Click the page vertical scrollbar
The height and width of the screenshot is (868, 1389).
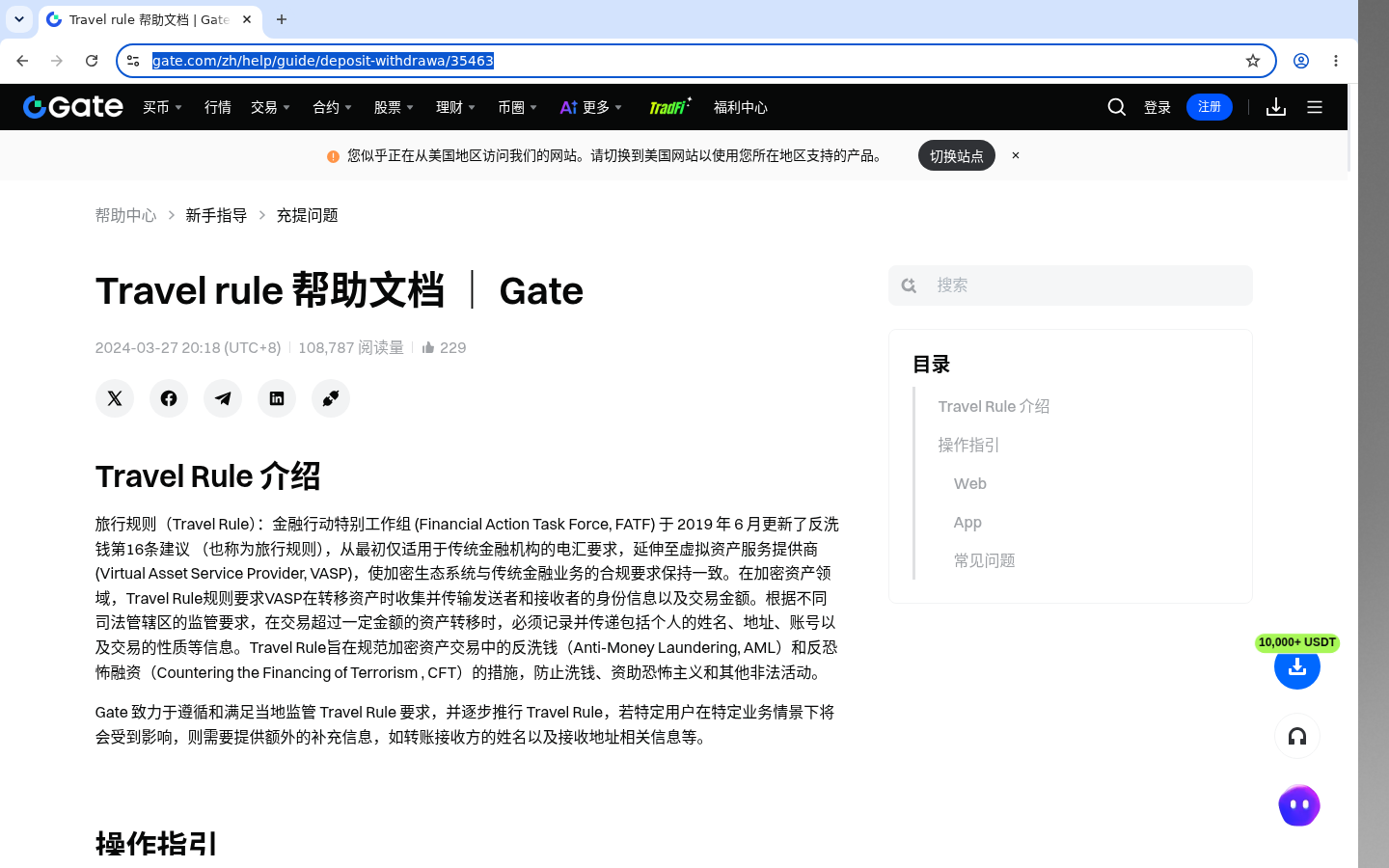(1348, 127)
